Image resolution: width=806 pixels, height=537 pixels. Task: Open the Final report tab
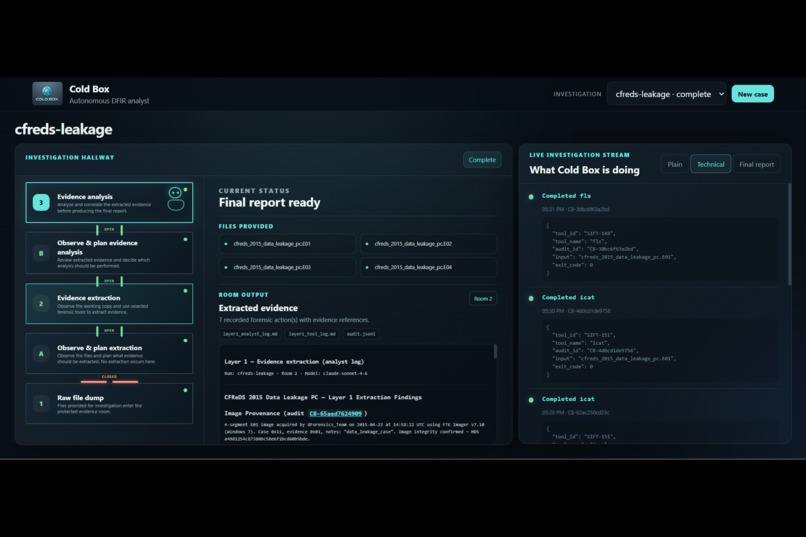coord(757,164)
